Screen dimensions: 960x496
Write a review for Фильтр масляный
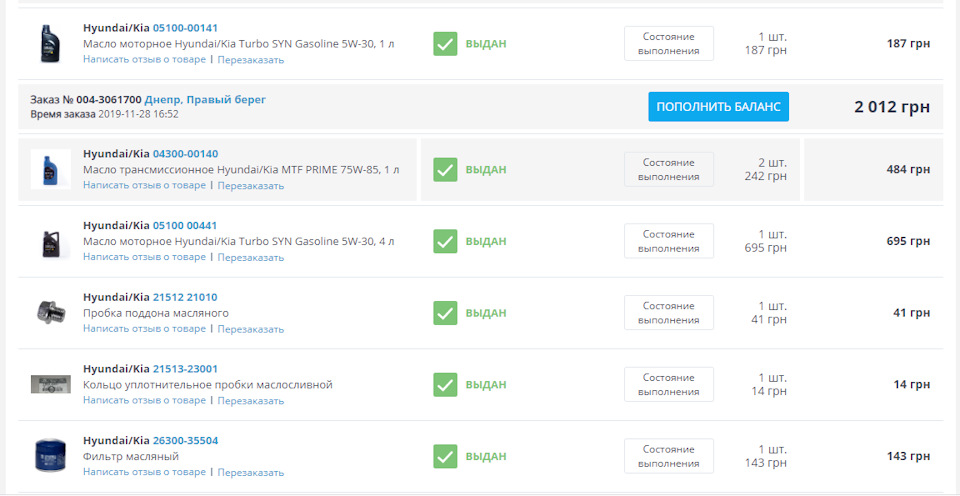tap(144, 472)
